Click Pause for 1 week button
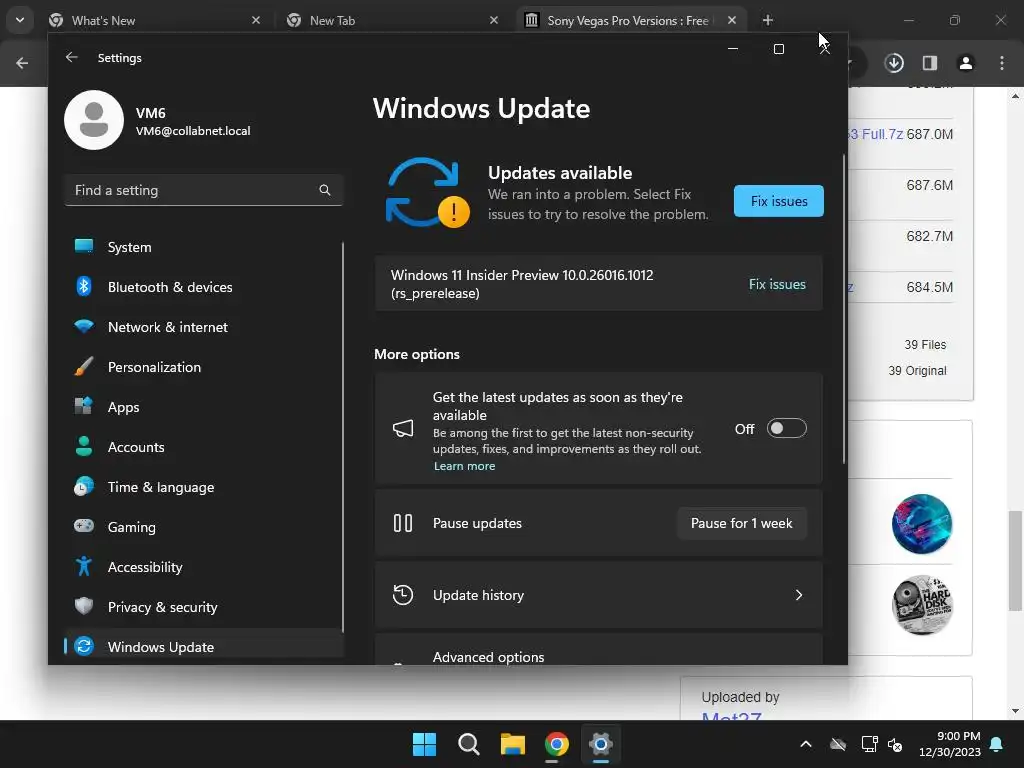This screenshot has width=1024, height=768. 742,523
